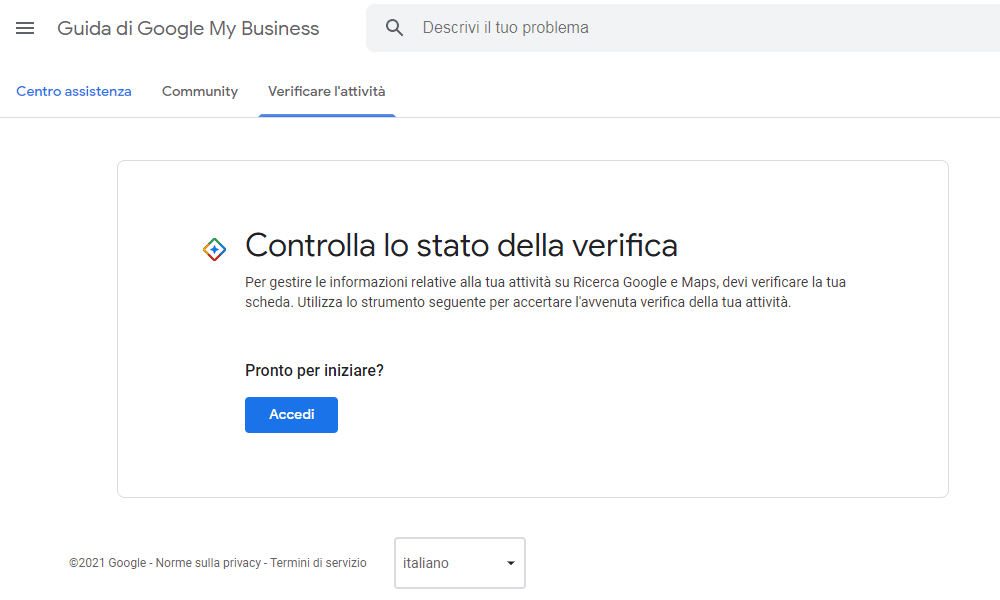Click the Accedi button

pyautogui.click(x=291, y=414)
